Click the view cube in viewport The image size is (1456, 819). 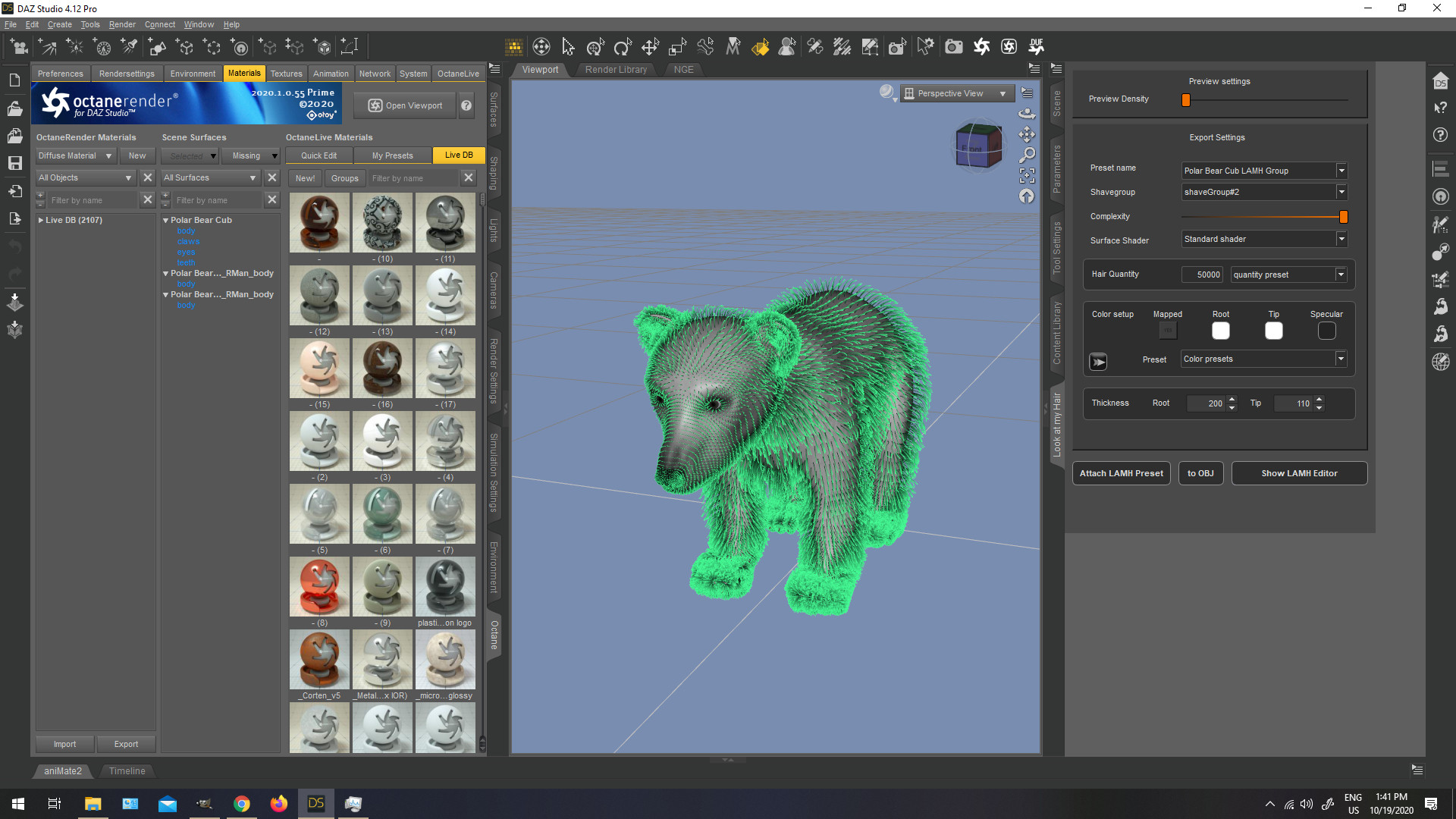(x=977, y=145)
